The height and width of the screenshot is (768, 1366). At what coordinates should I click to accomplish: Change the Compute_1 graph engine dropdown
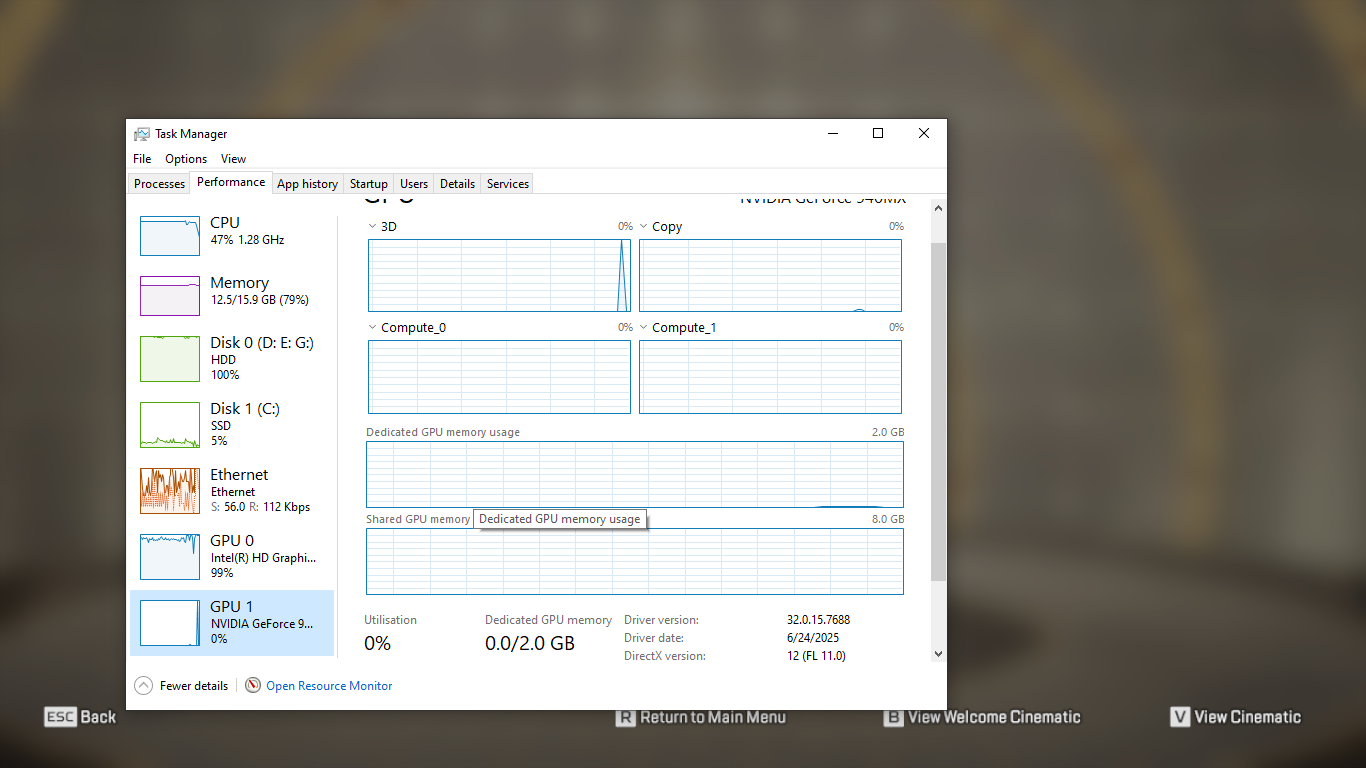pyautogui.click(x=644, y=328)
